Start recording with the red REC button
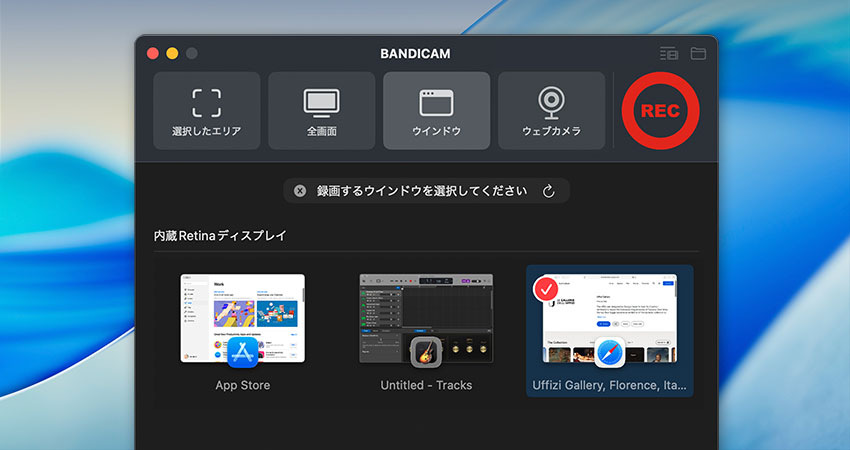The image size is (850, 450). point(660,111)
